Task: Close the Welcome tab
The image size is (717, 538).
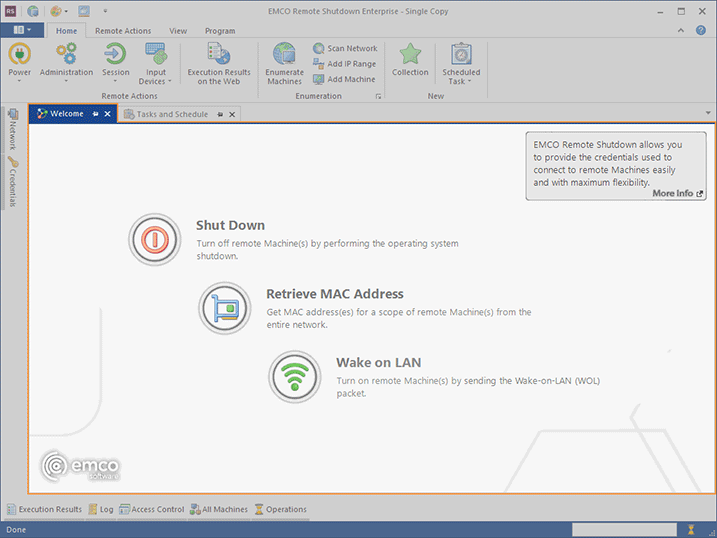Action: (x=108, y=115)
